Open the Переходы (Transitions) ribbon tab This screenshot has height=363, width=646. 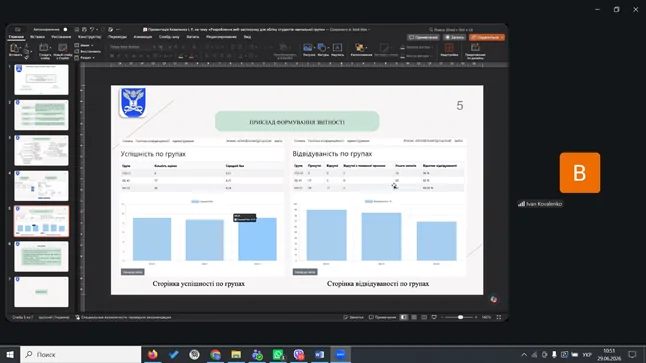[117, 37]
